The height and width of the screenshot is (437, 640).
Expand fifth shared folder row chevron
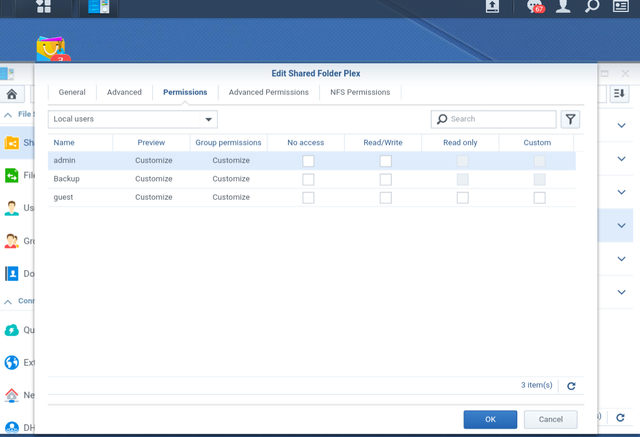621,259
